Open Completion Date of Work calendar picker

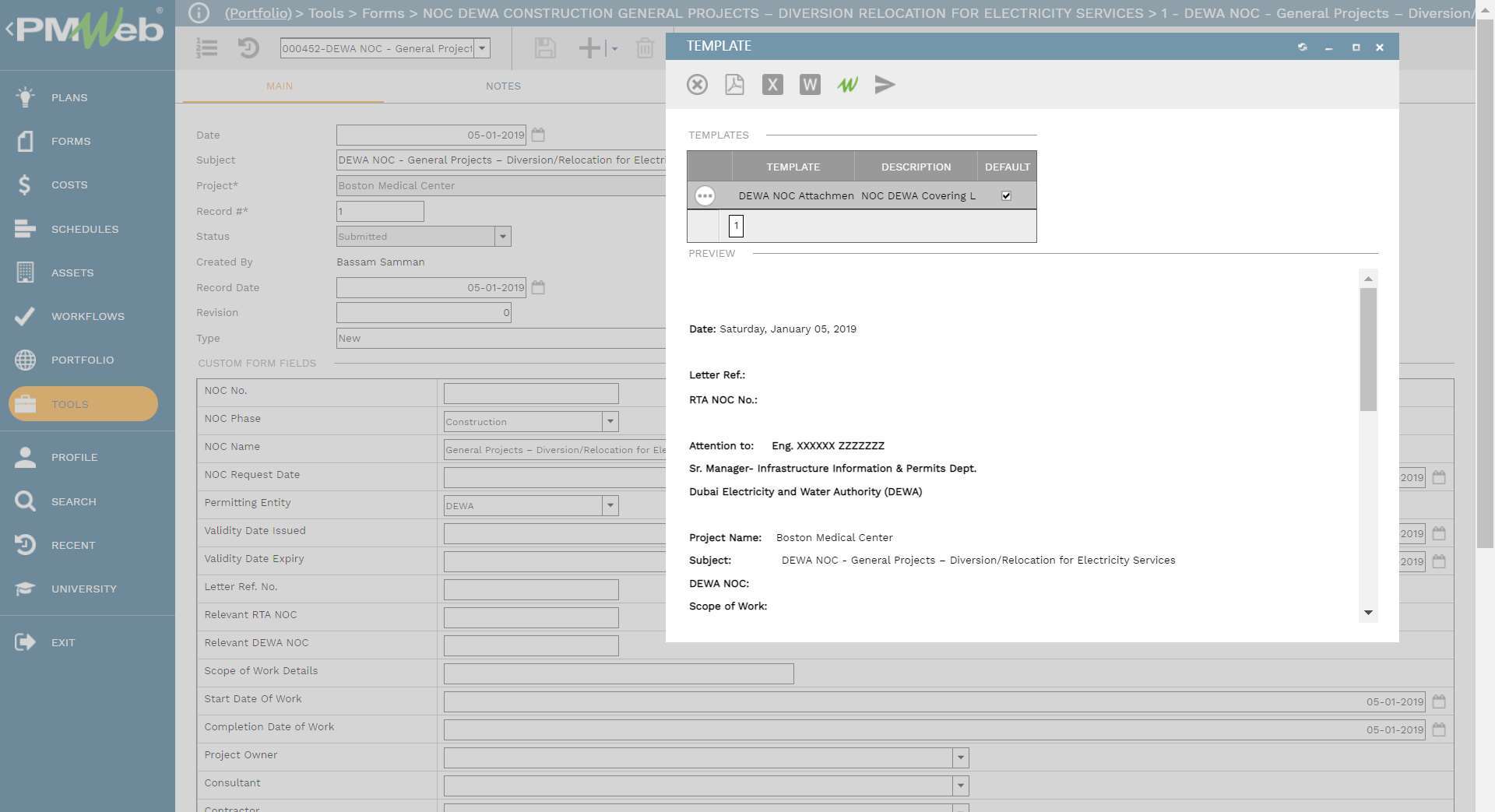tap(1439, 729)
